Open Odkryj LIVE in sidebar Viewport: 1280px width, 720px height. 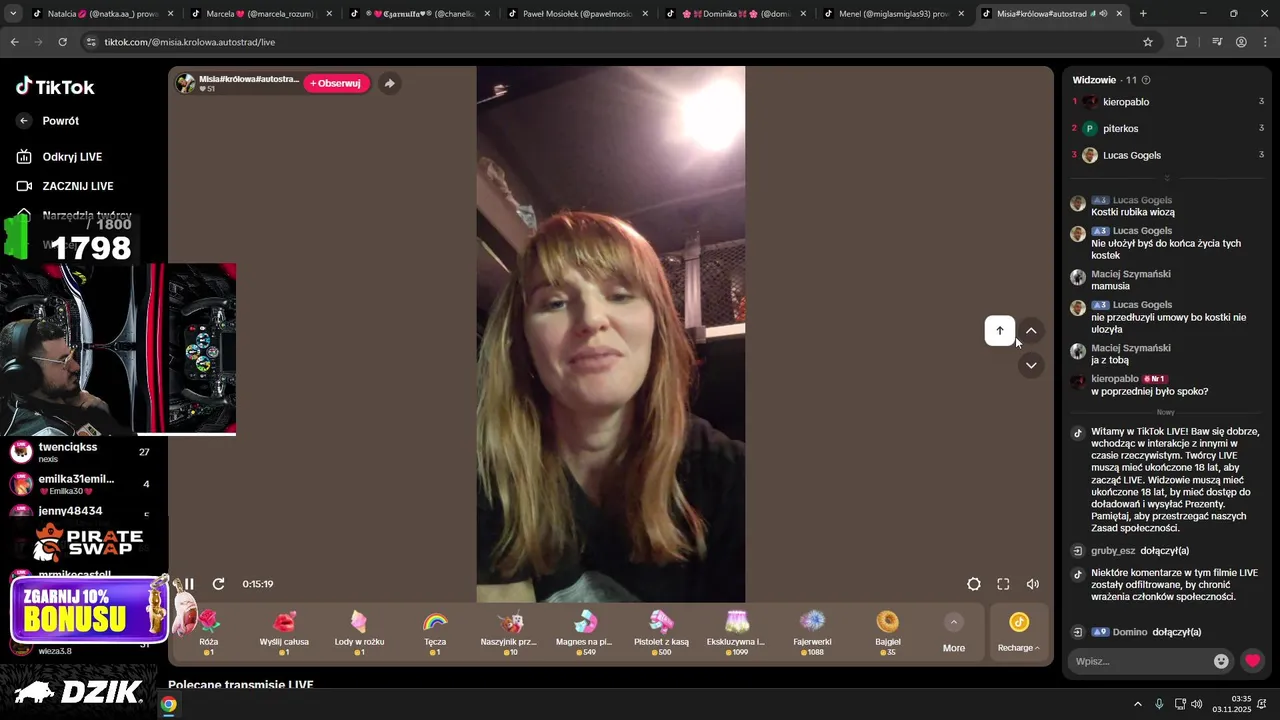tap(60, 157)
